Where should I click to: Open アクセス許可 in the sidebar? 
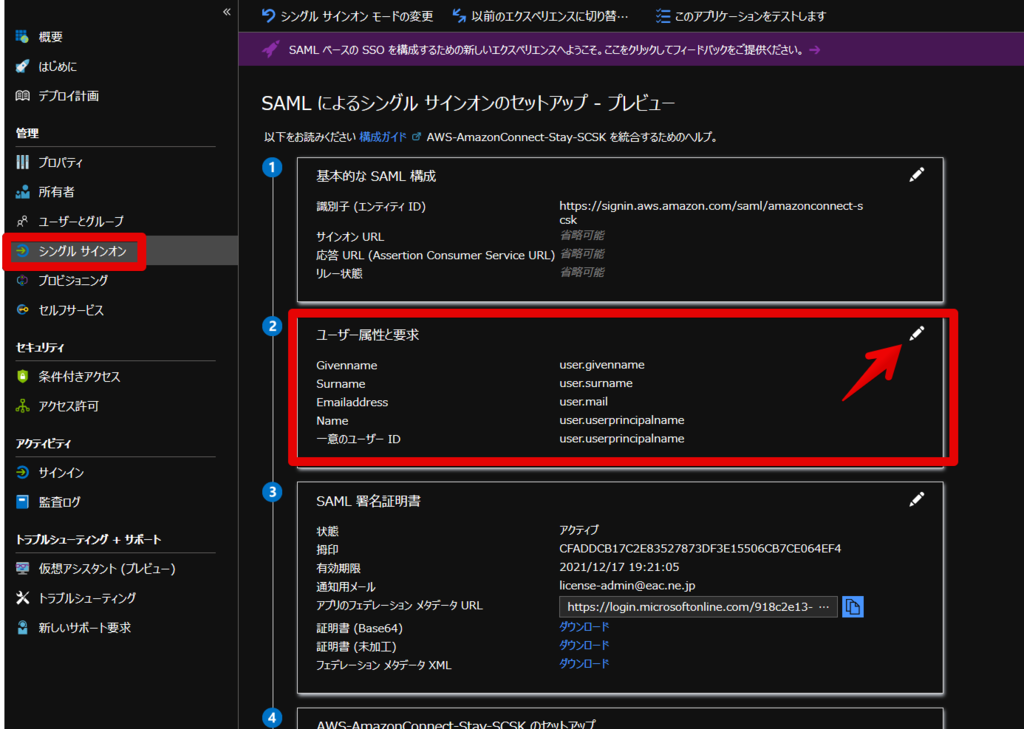(69, 406)
